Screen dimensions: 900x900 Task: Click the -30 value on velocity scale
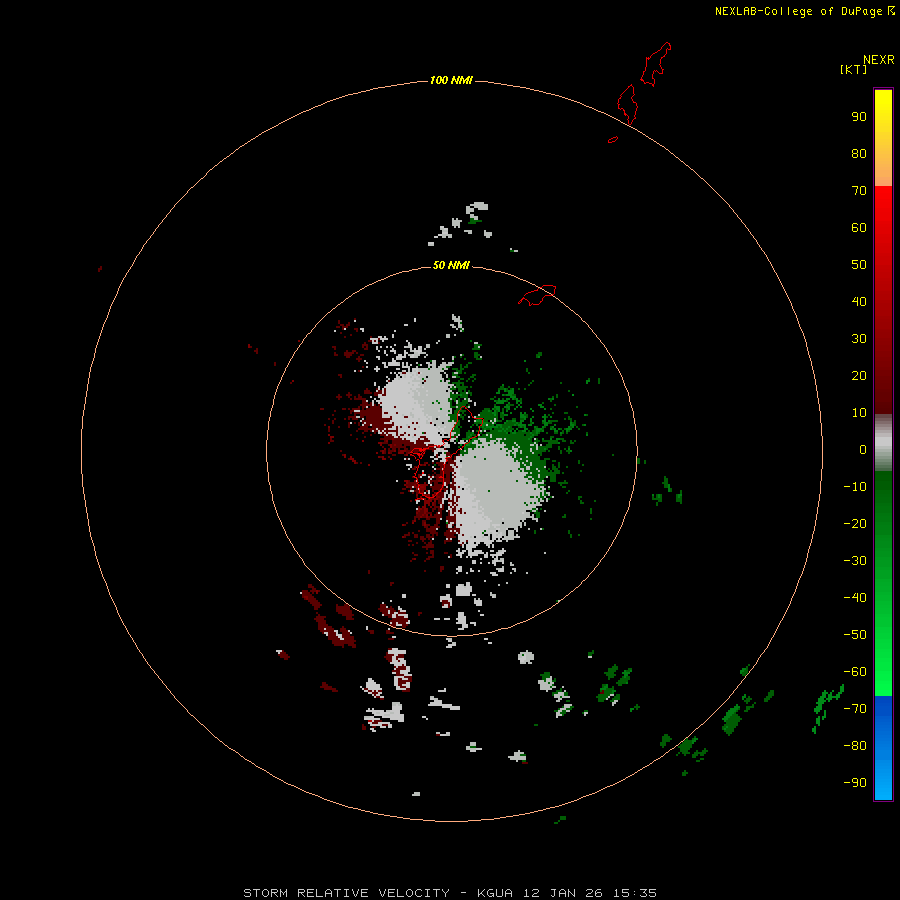pos(855,561)
